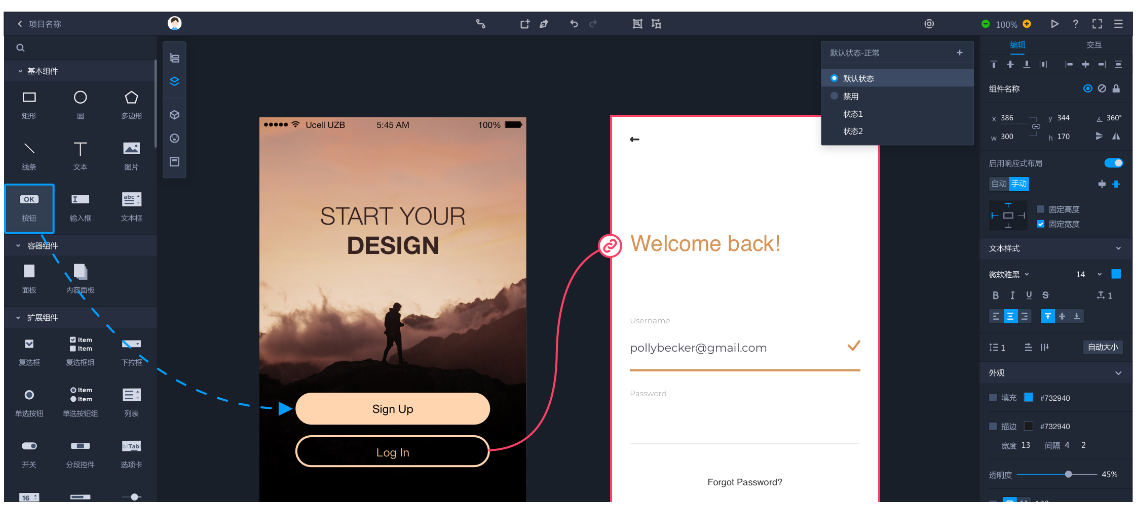
Task: Switch to the 编辑 tab
Action: tap(1018, 45)
